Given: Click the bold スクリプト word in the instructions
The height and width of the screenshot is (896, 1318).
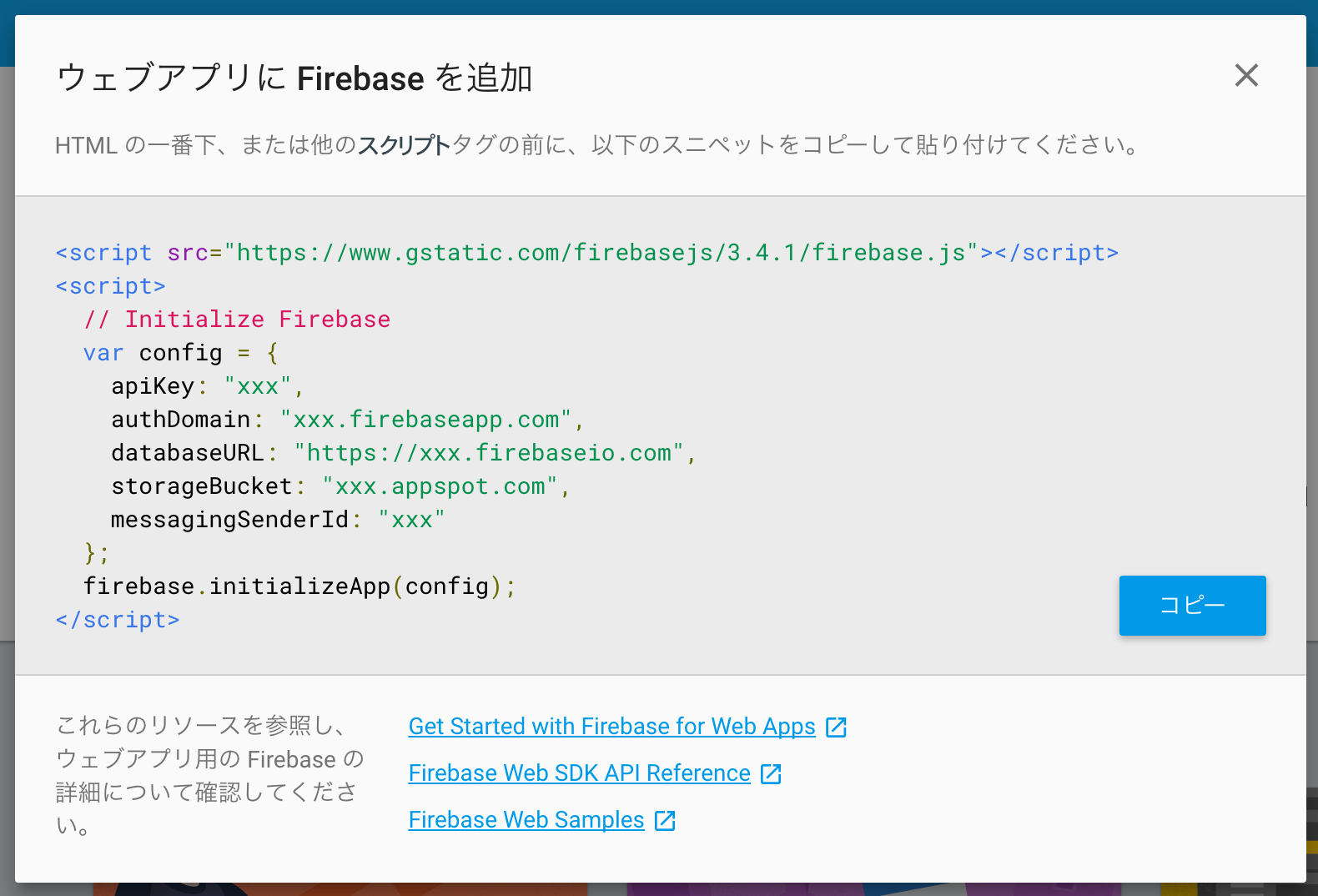Looking at the screenshot, I should pyautogui.click(x=404, y=145).
